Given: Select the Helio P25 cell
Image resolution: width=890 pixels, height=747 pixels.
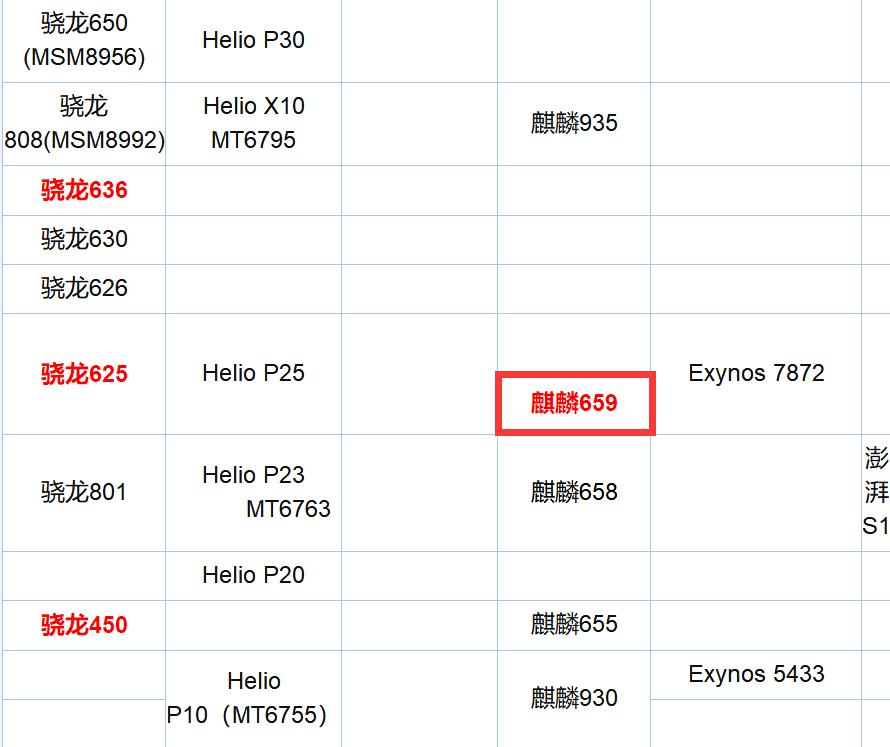Looking at the screenshot, I should [x=253, y=373].
